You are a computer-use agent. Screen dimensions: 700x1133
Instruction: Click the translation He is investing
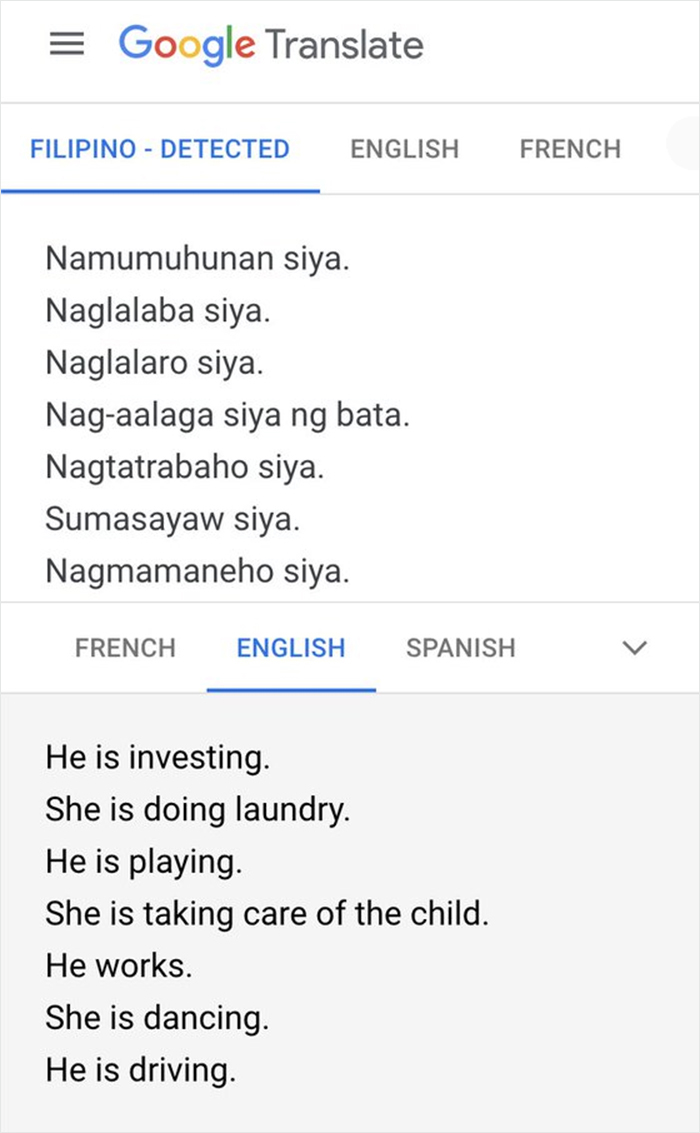coord(159,757)
